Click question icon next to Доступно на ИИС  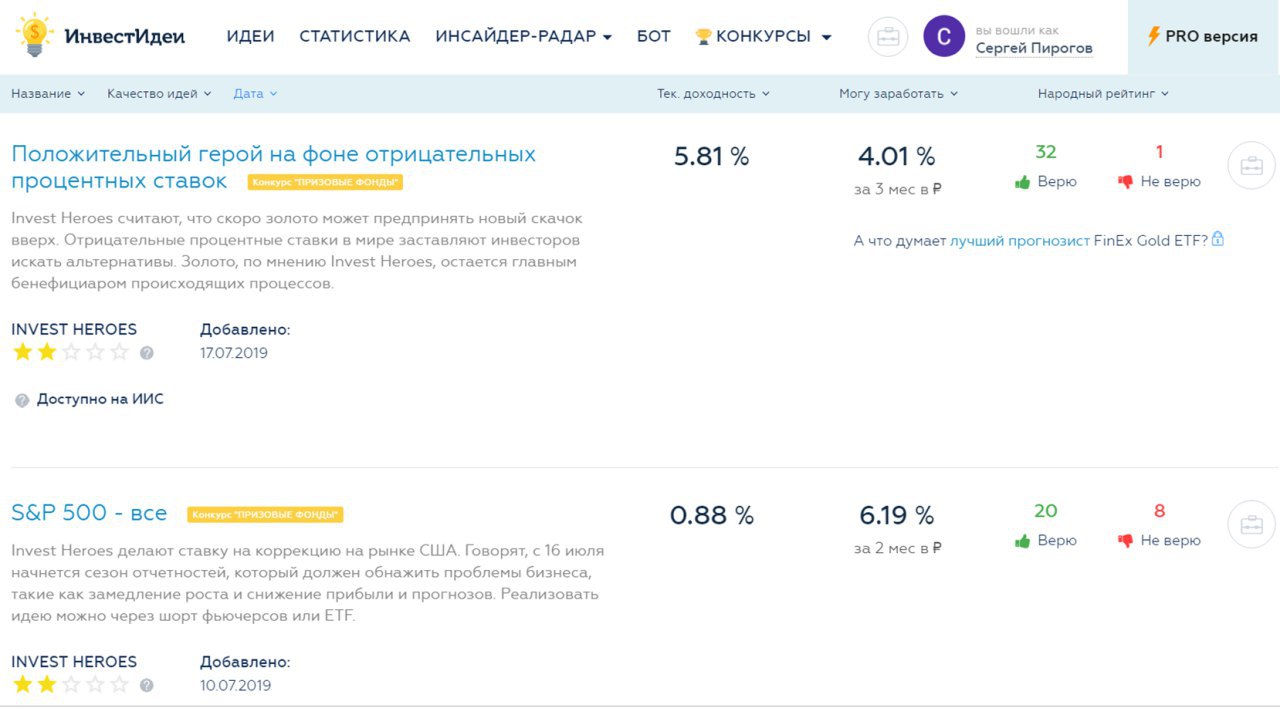(22, 400)
